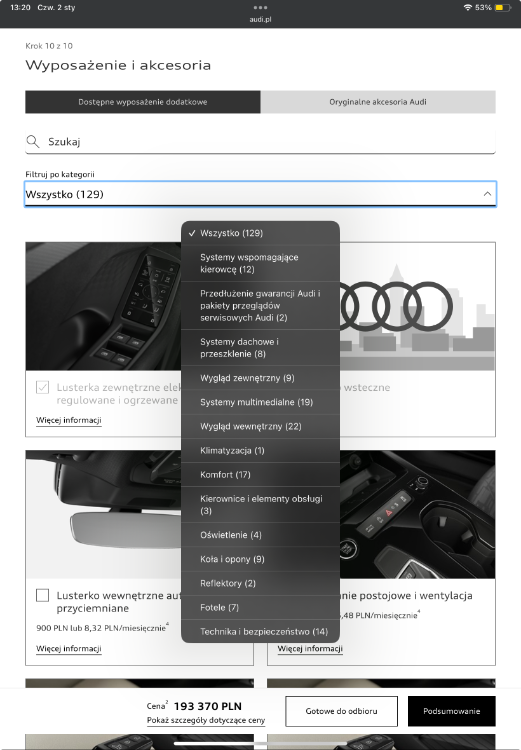Image resolution: width=521 pixels, height=750 pixels.
Task: Open the Filtruj po kategorii dropdown
Action: (260, 194)
